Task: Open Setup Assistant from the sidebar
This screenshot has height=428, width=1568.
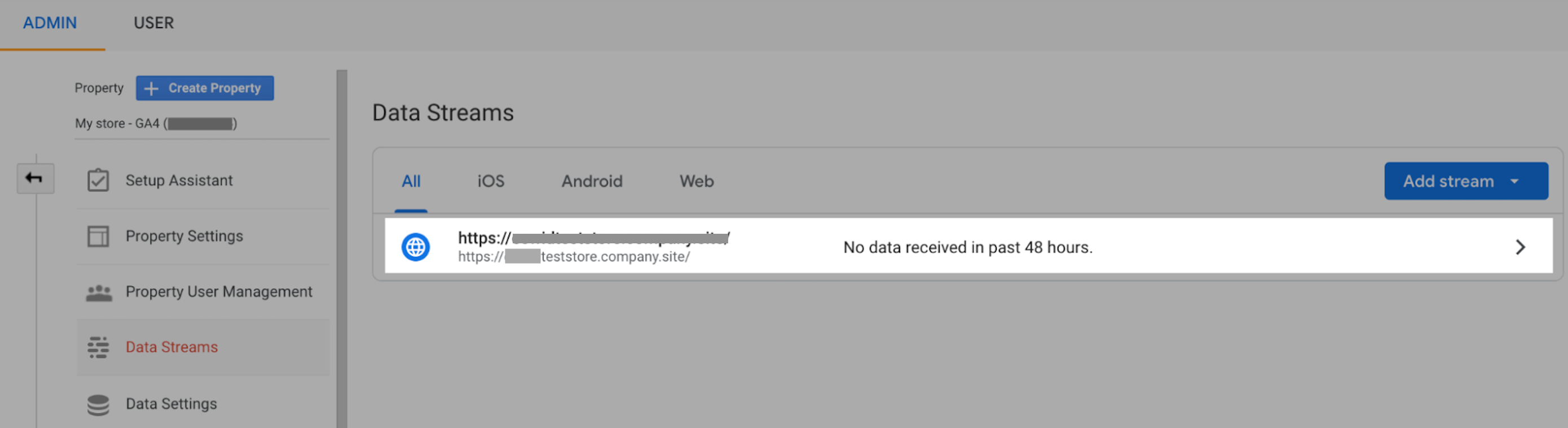Action: 178,180
